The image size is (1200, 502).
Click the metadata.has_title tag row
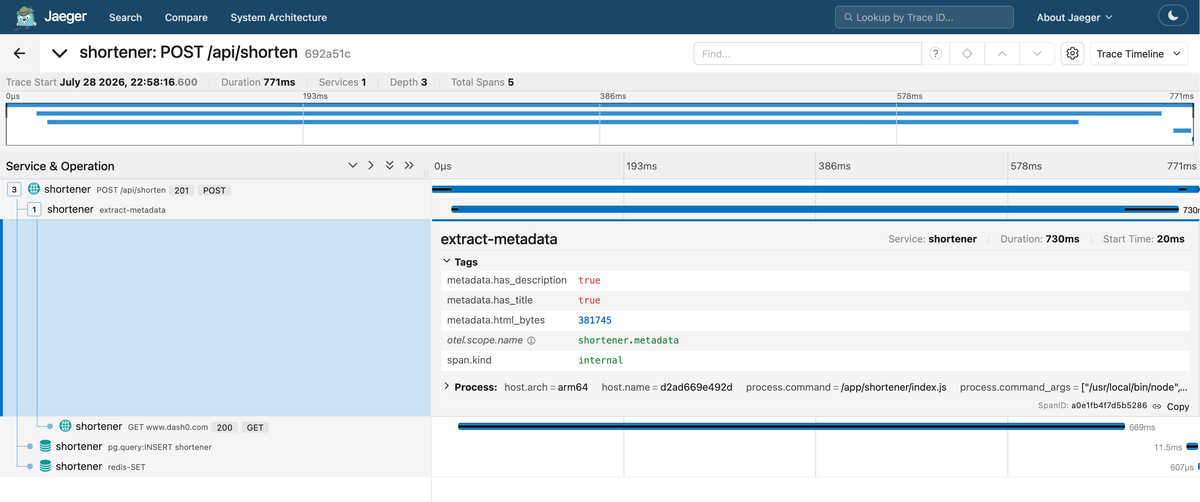(x=815, y=300)
